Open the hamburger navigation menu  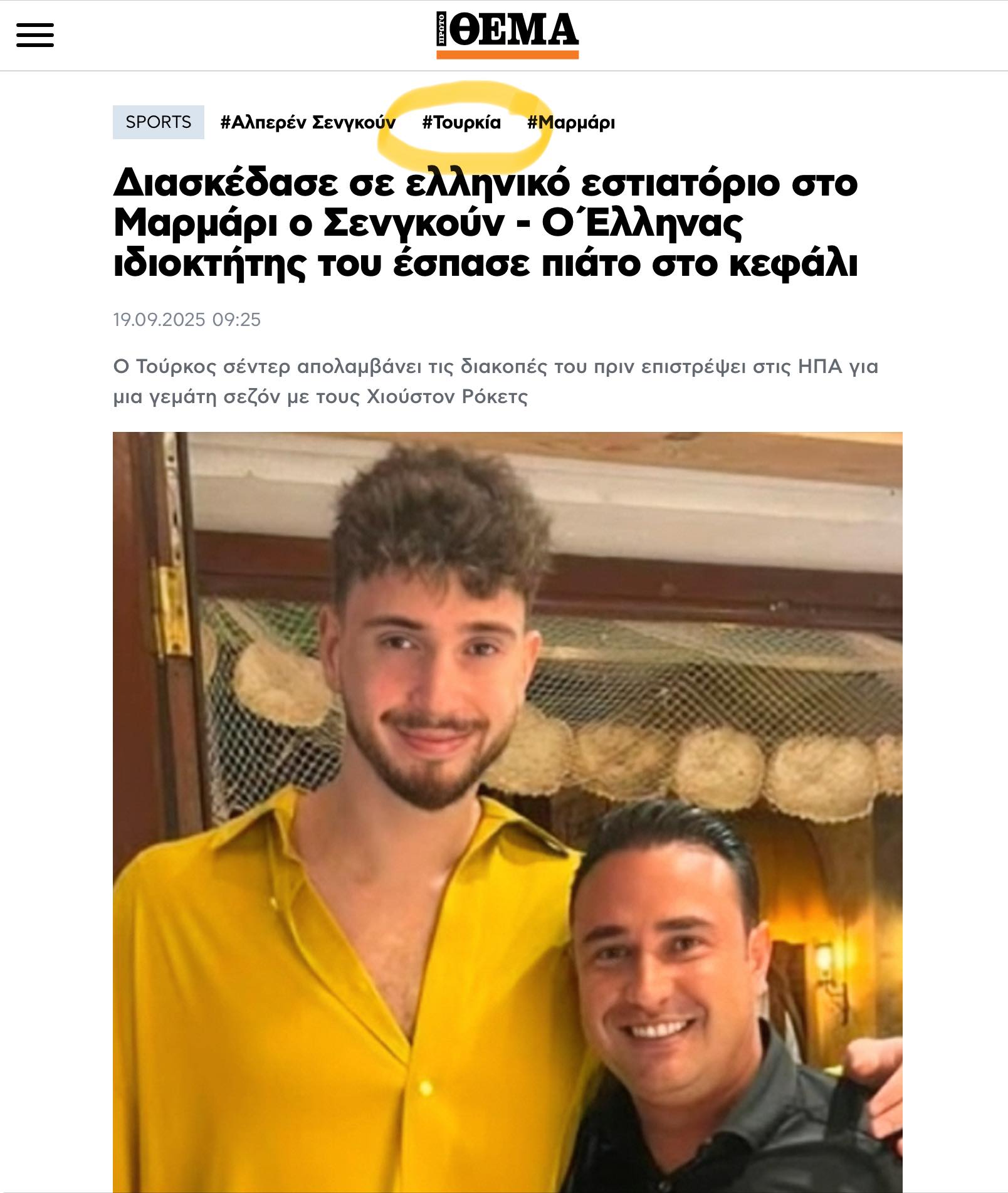(x=35, y=35)
